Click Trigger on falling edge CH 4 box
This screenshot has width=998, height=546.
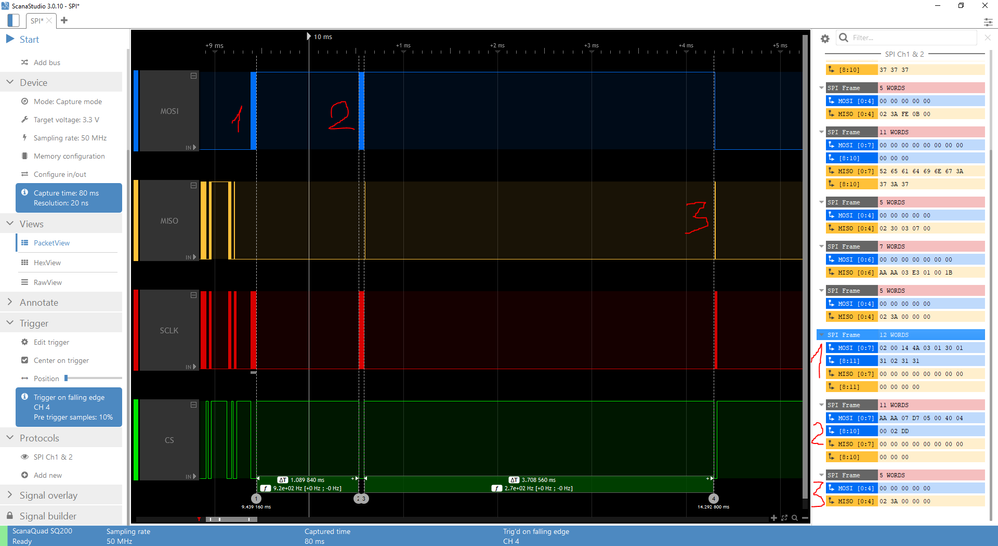pyautogui.click(x=69, y=407)
